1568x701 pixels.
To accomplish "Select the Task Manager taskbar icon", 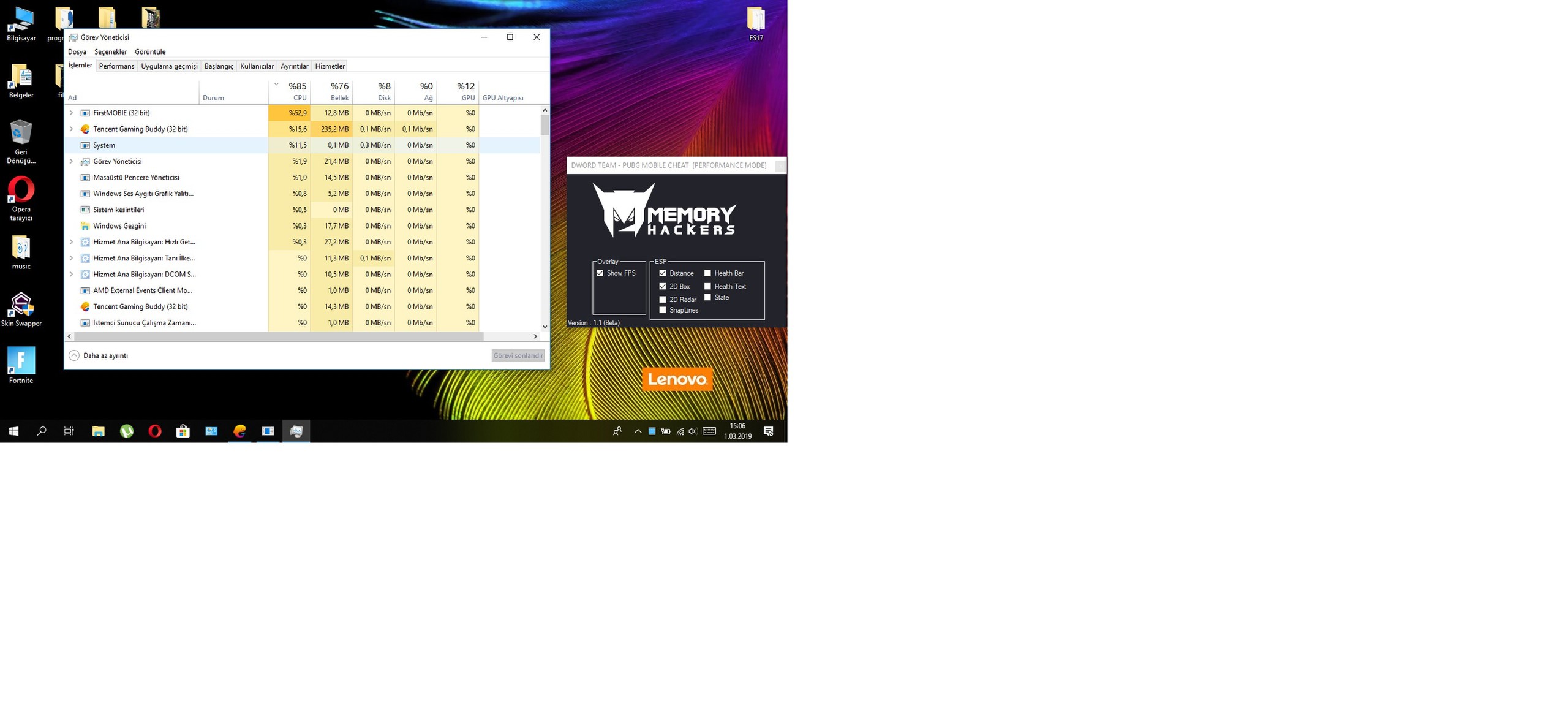I will pos(296,431).
